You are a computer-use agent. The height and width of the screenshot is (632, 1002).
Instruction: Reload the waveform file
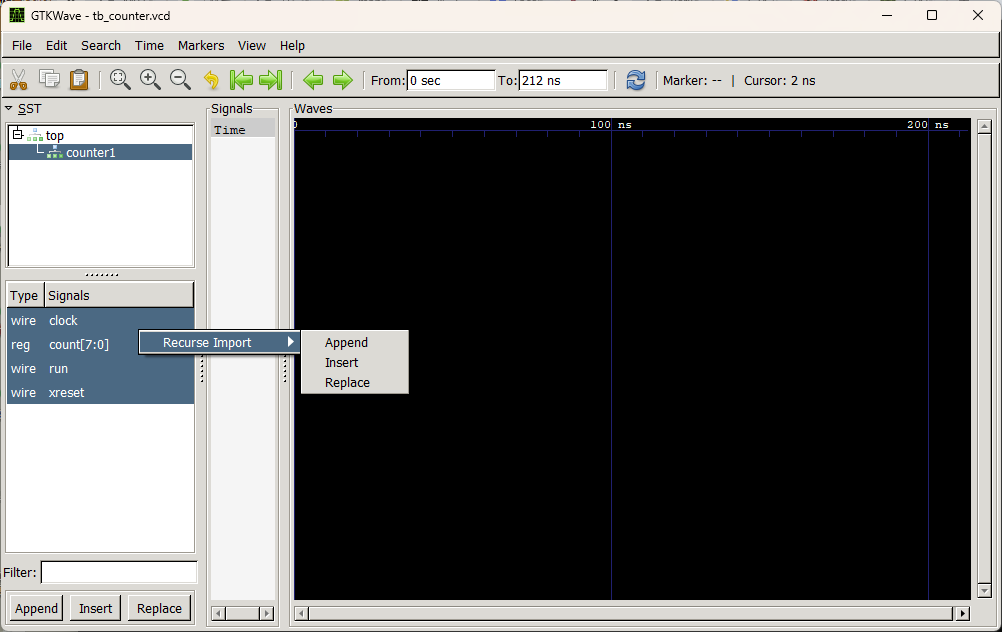(636, 80)
